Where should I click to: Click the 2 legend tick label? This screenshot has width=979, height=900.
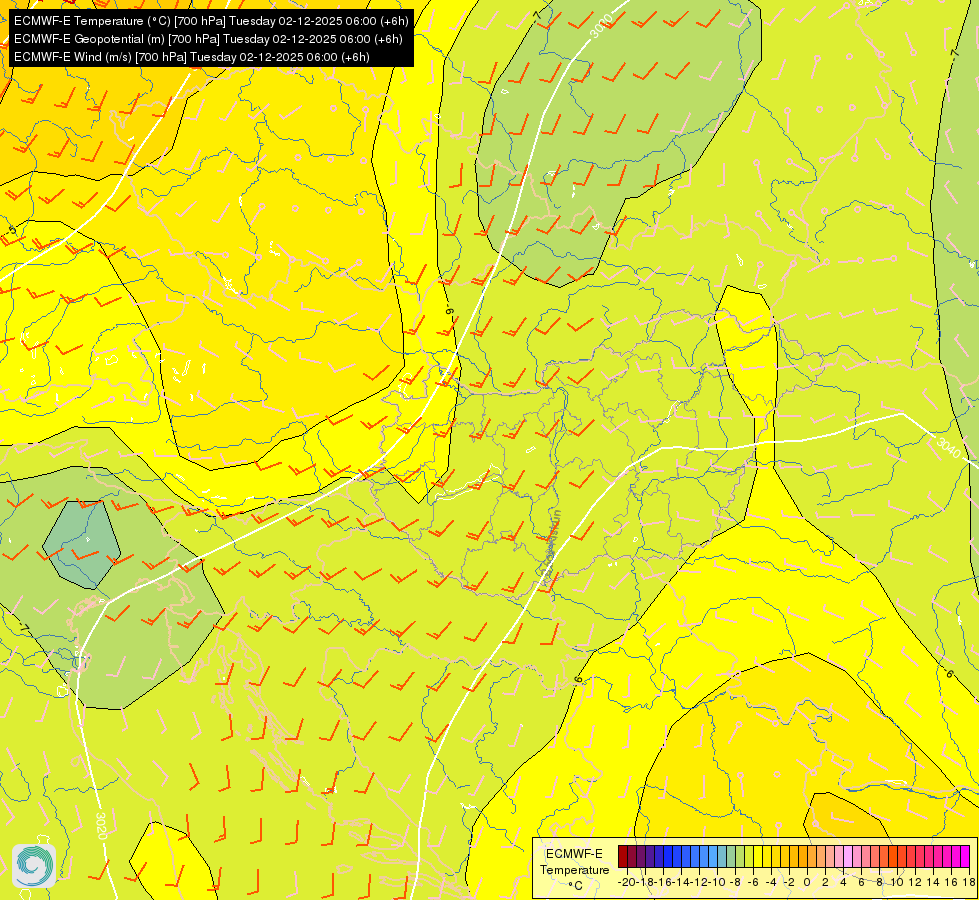[x=825, y=882]
